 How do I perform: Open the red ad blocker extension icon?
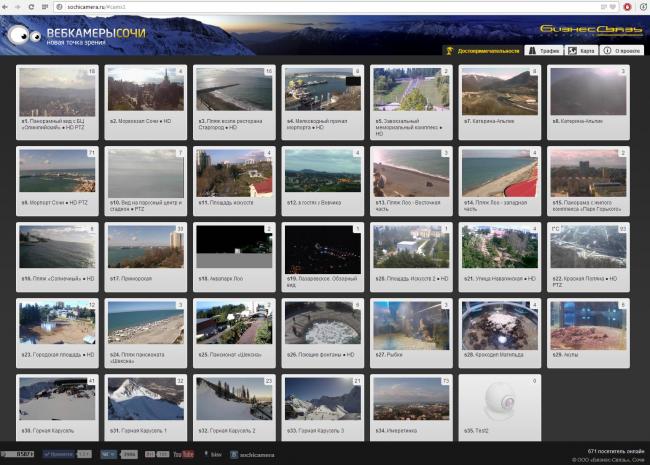628,7
